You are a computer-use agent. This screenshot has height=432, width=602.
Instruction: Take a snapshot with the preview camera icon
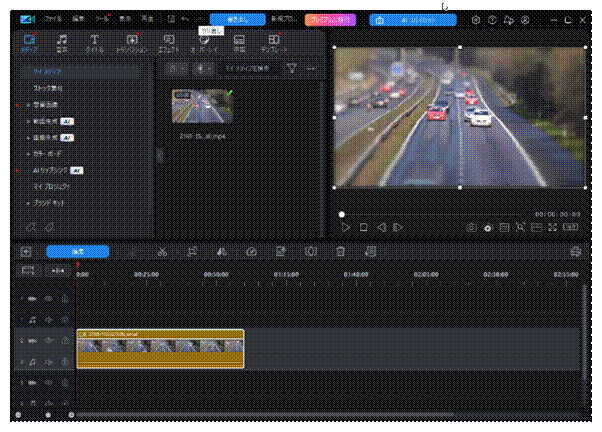471,228
